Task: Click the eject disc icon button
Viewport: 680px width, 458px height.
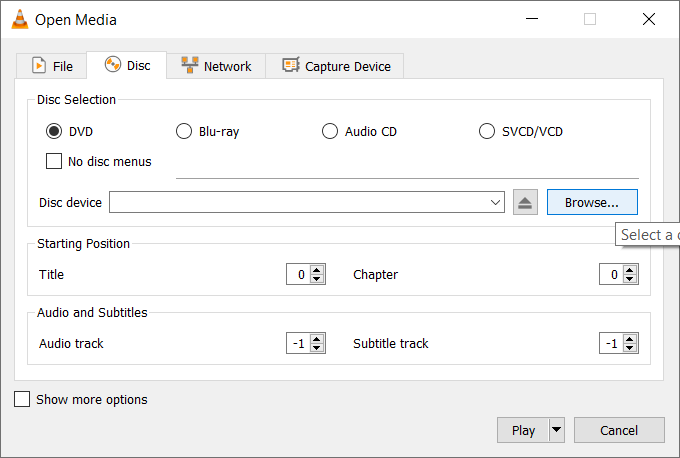Action: (x=525, y=202)
